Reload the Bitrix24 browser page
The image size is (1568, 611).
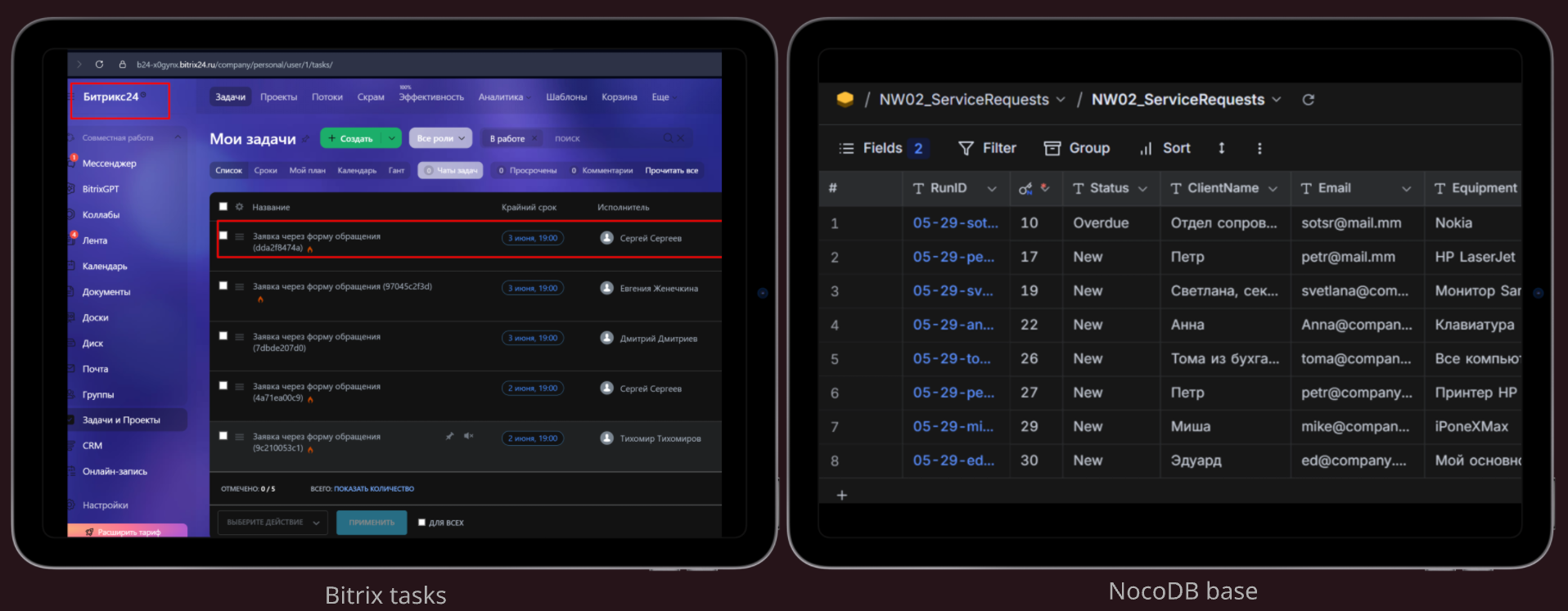tap(99, 64)
